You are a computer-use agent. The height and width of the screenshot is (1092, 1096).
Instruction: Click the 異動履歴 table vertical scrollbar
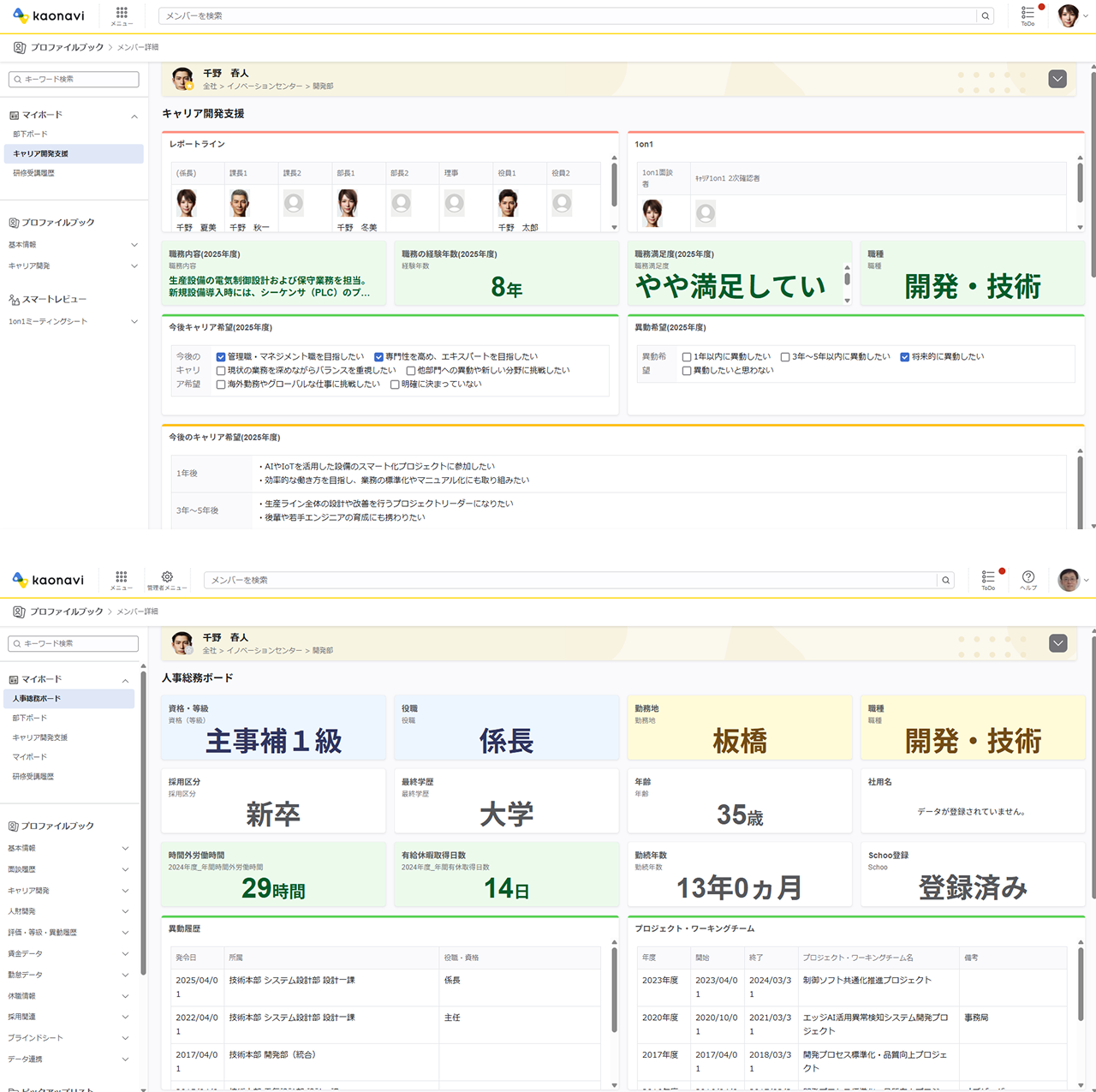tap(614, 994)
